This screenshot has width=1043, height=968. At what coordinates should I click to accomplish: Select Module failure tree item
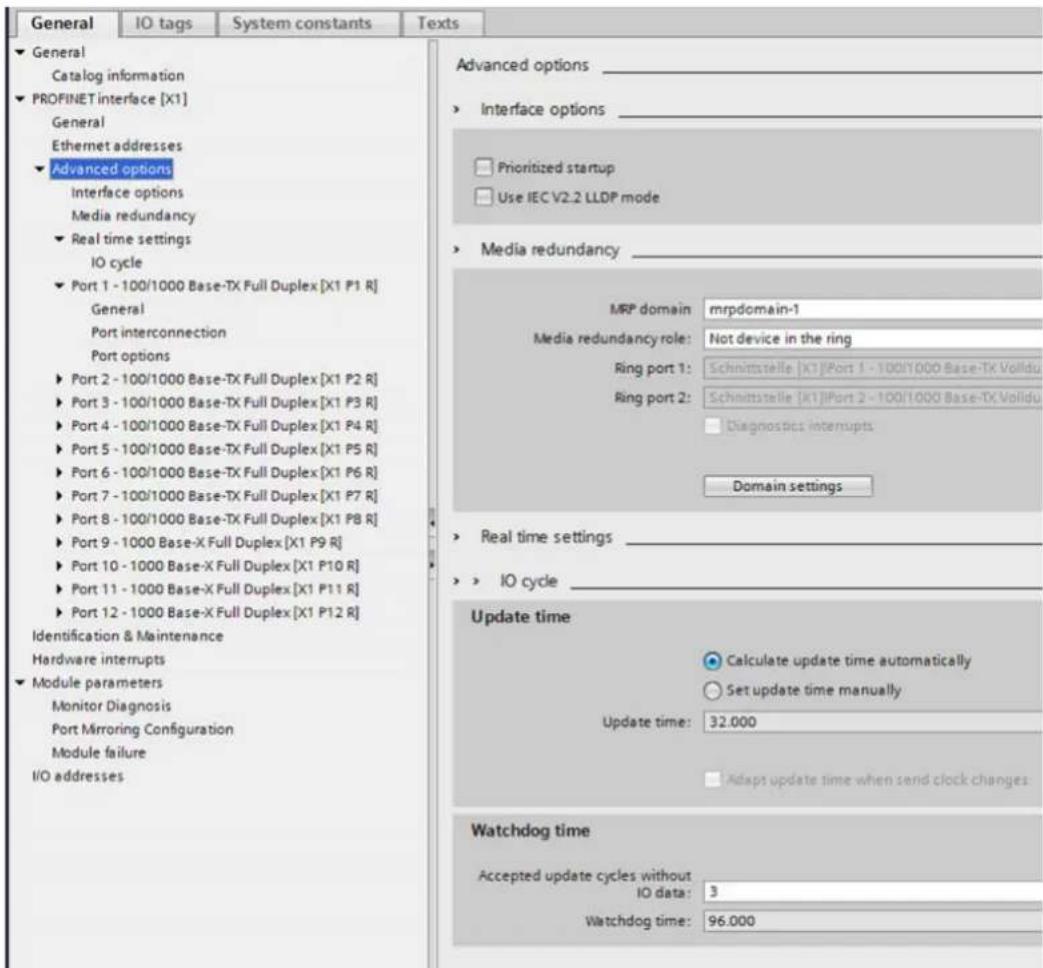click(98, 752)
